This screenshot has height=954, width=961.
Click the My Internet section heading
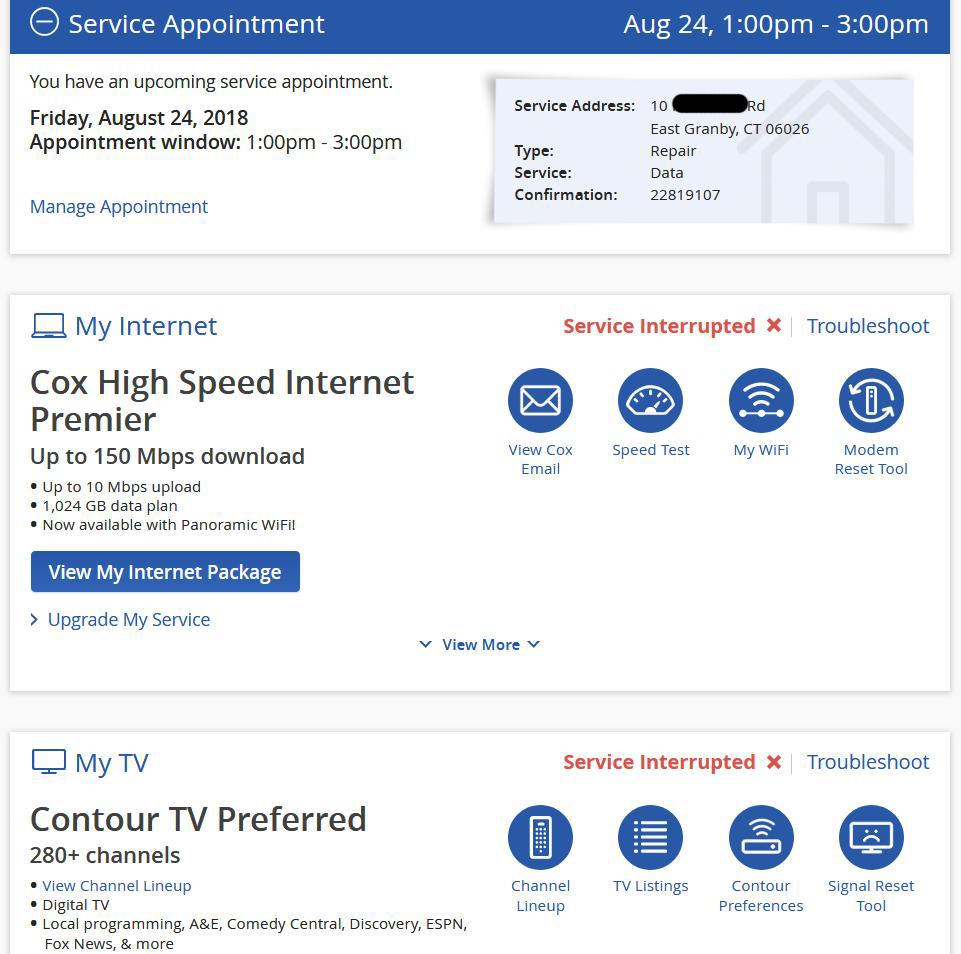(x=145, y=326)
